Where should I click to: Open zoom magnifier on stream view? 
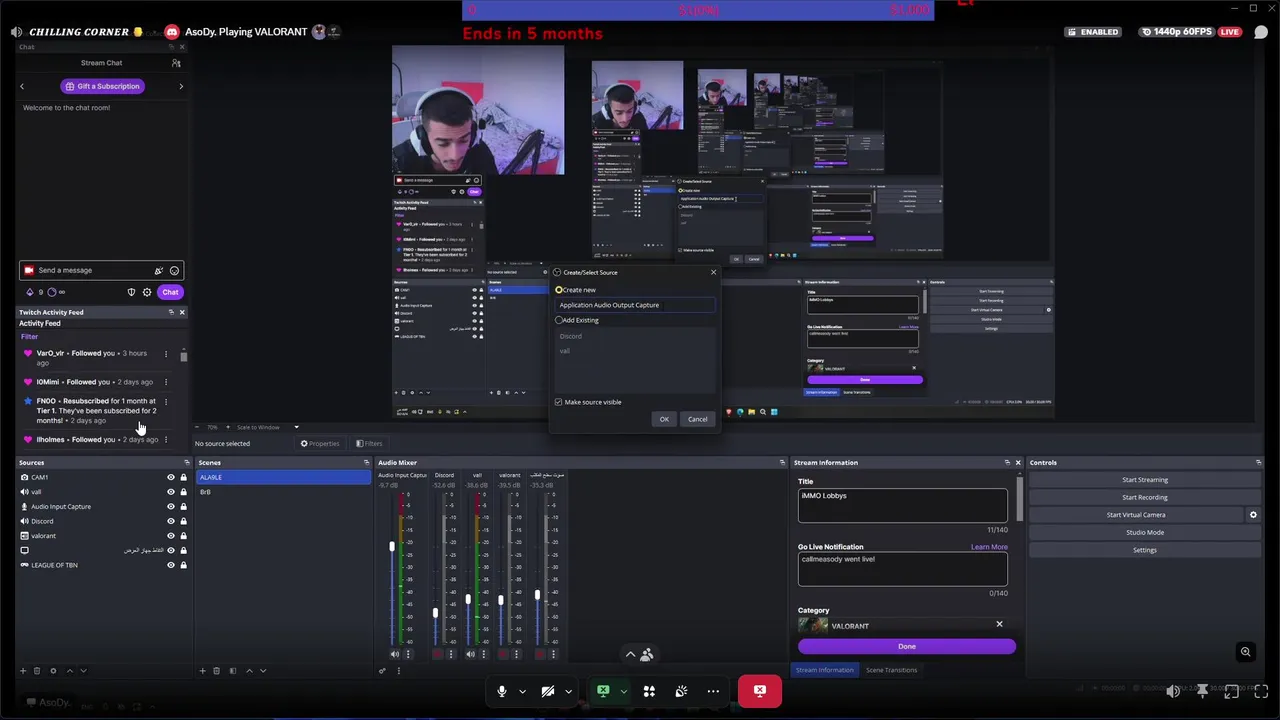pyautogui.click(x=1246, y=652)
